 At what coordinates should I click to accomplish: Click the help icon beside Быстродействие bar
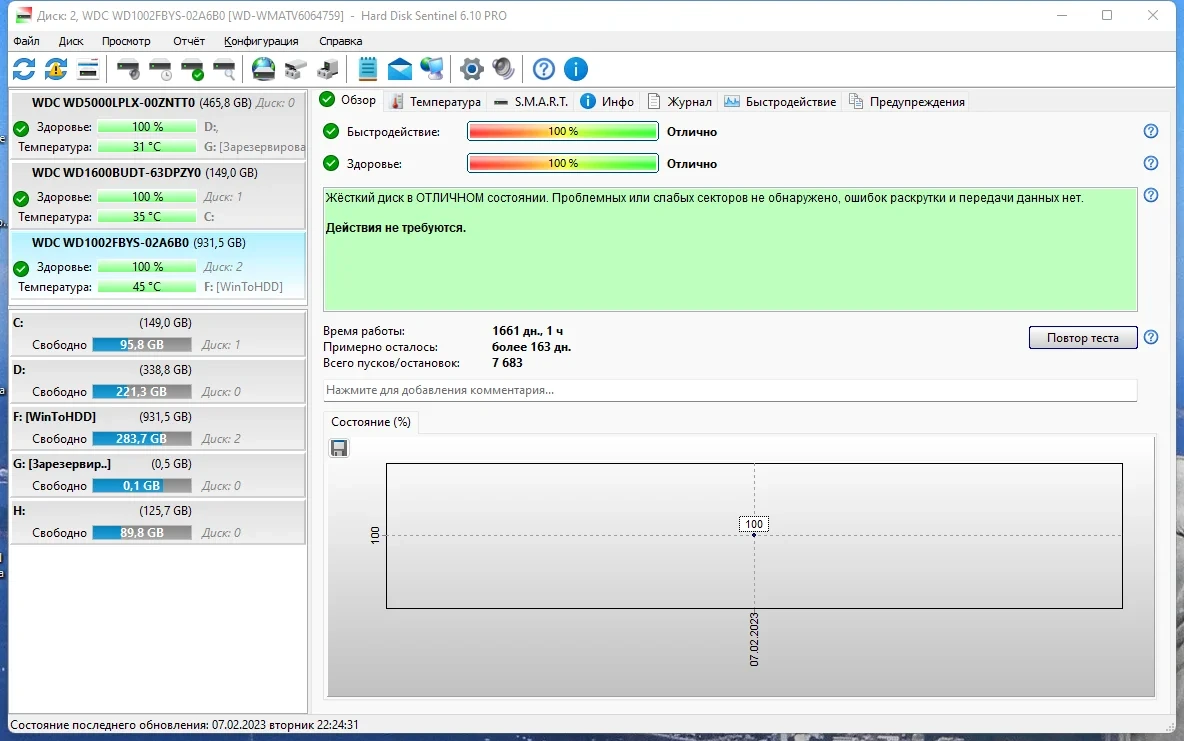(x=1151, y=131)
